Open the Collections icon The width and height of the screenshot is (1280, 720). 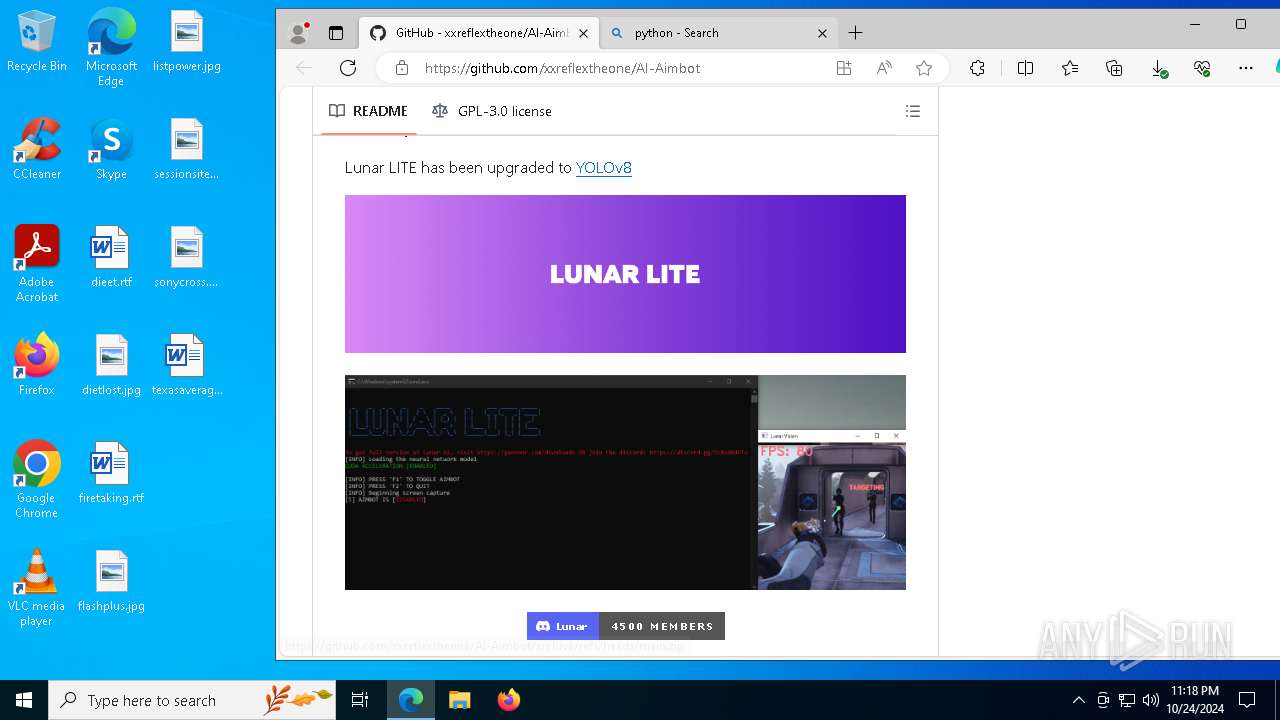click(x=1114, y=68)
